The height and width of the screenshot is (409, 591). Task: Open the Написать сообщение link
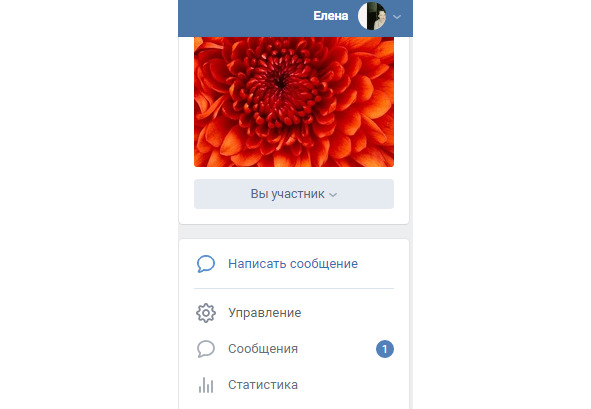293,263
